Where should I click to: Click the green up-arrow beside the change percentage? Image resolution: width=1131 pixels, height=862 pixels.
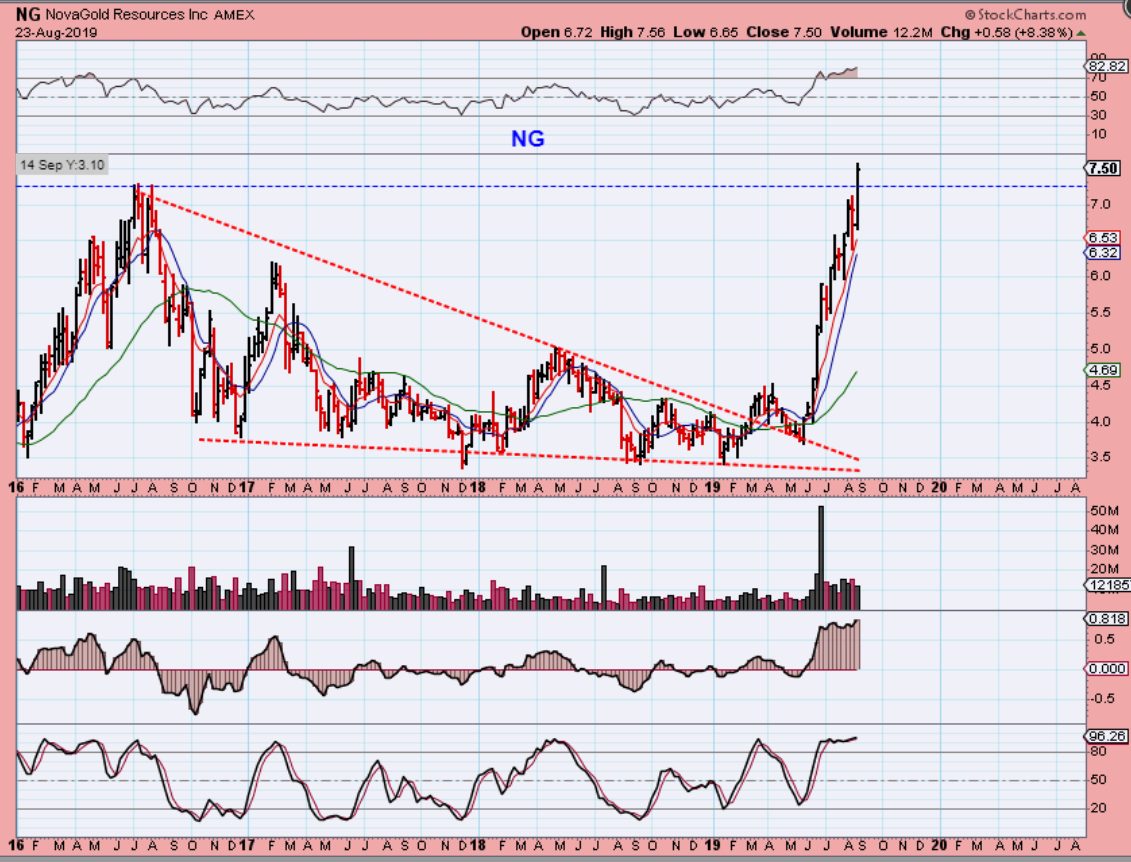tap(1081, 33)
